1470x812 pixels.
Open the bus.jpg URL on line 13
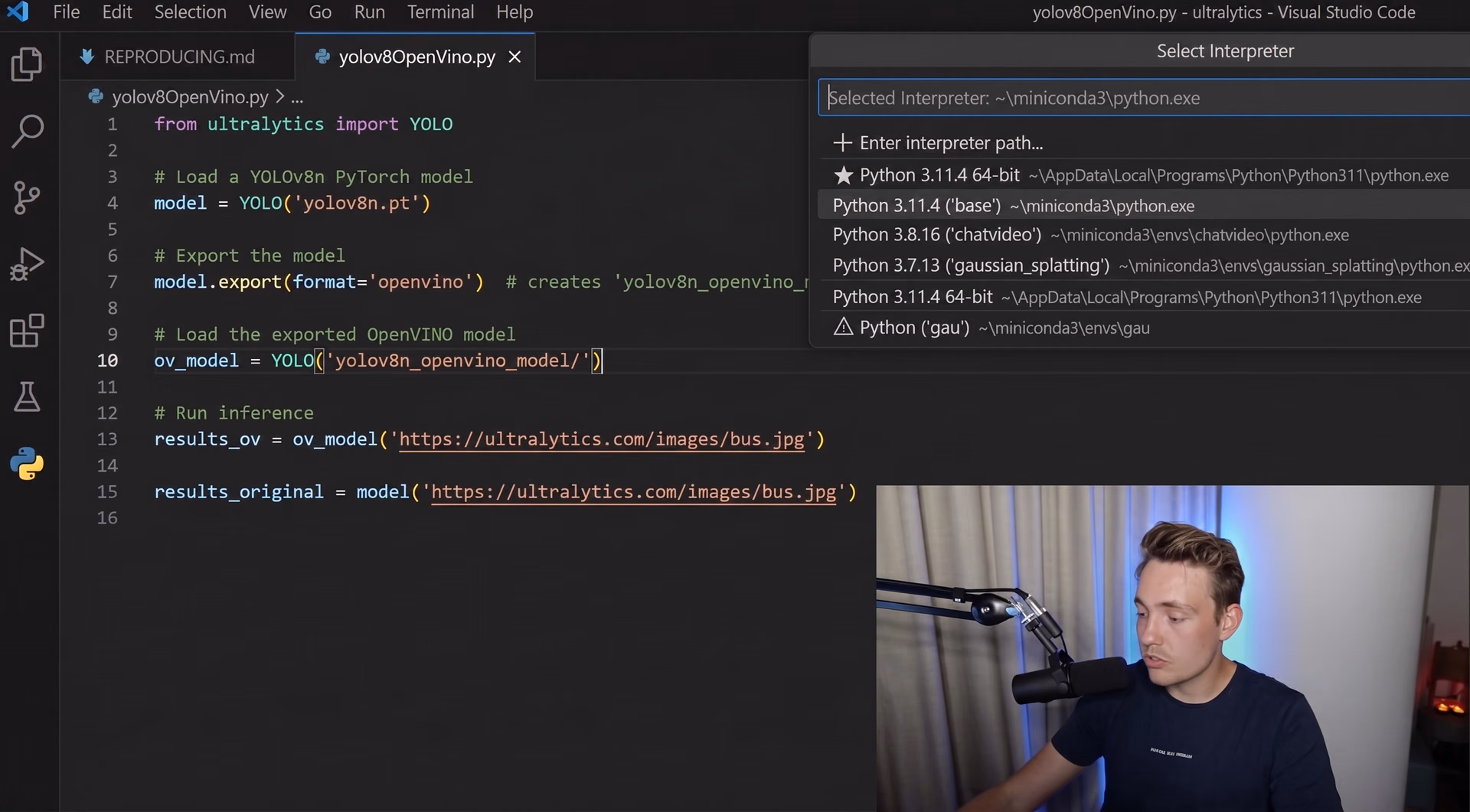(602, 439)
